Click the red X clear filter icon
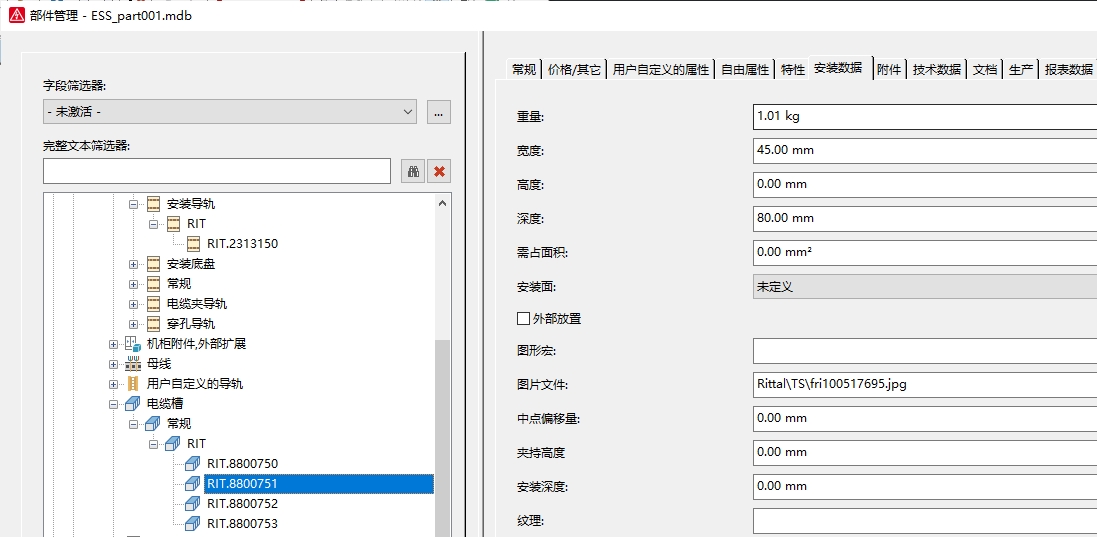1097x537 pixels. click(439, 171)
